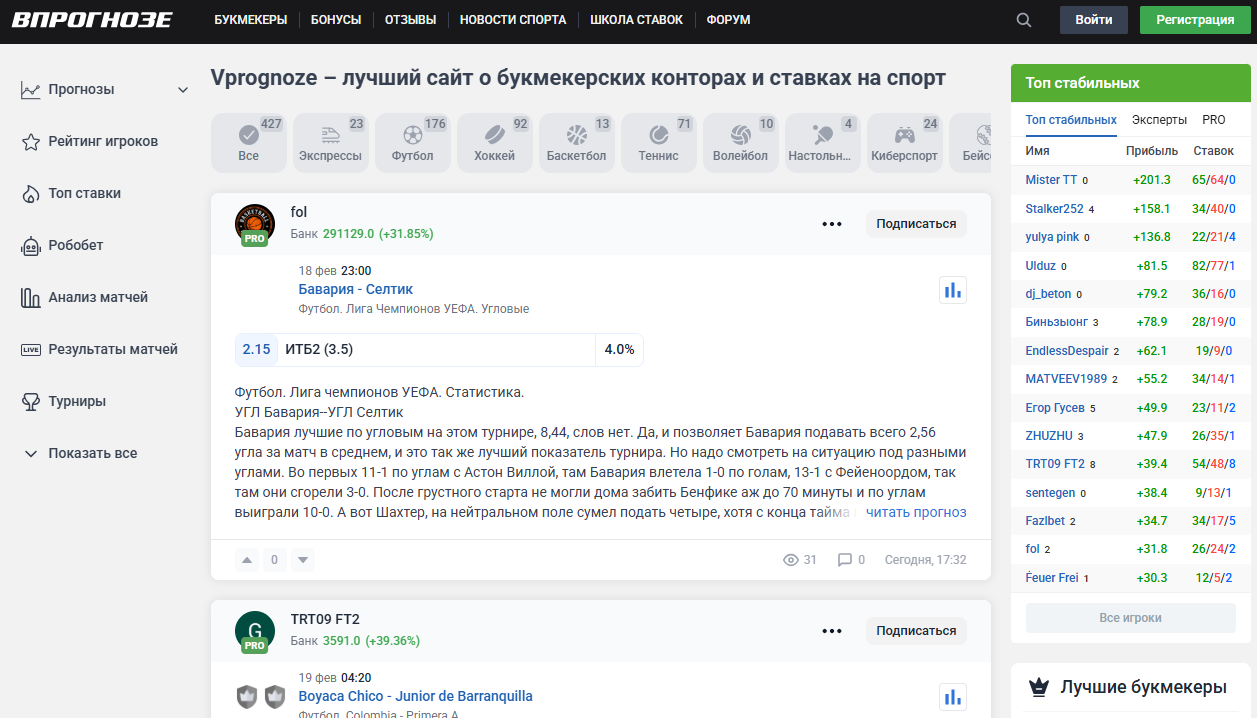Open БУКМЕКЕРЫ in top navigation

pyautogui.click(x=250, y=20)
